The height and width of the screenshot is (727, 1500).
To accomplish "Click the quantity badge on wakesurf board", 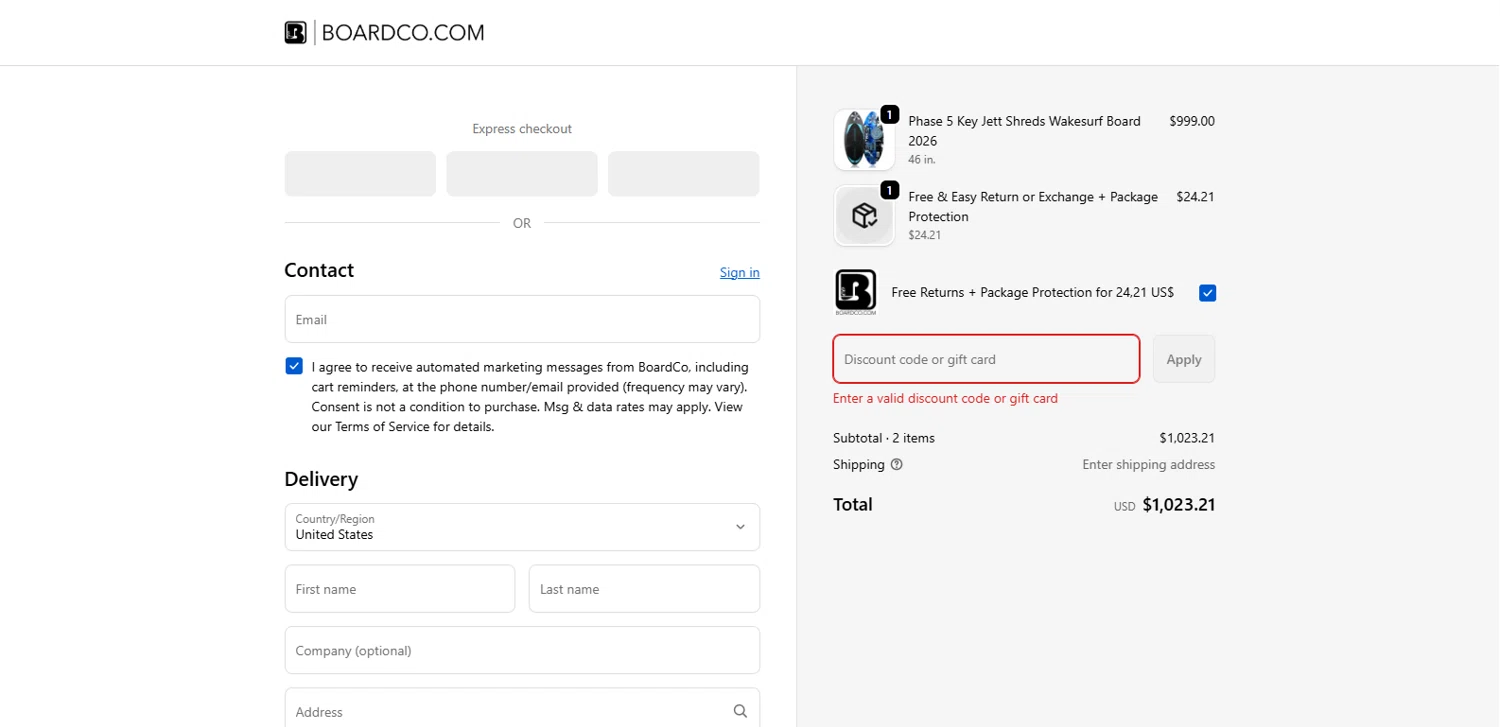I will pos(890,114).
